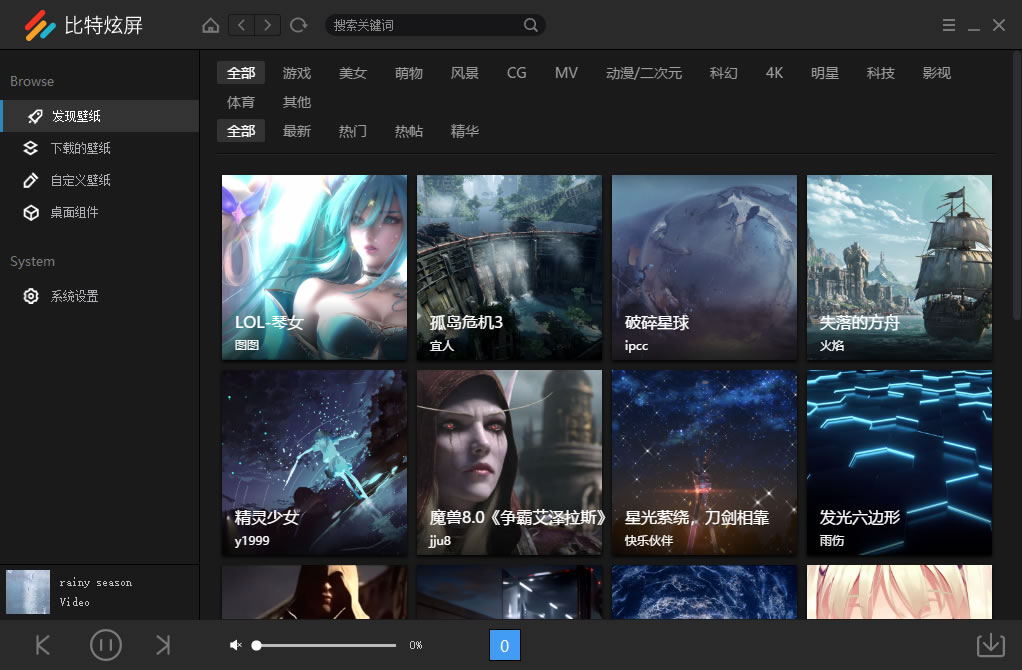
Task: Open 发现壁纸 in the sidebar
Action: [x=100, y=116]
